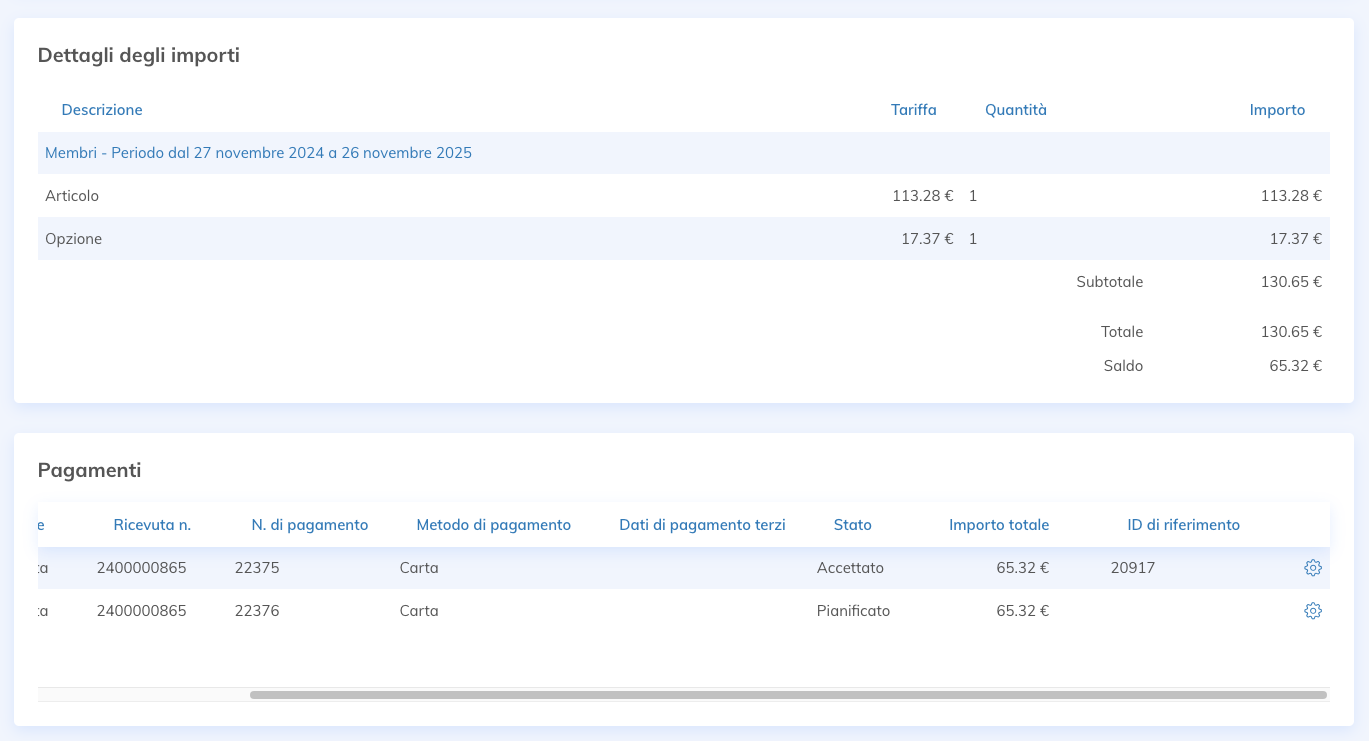Click the Importo column header

(x=1277, y=110)
